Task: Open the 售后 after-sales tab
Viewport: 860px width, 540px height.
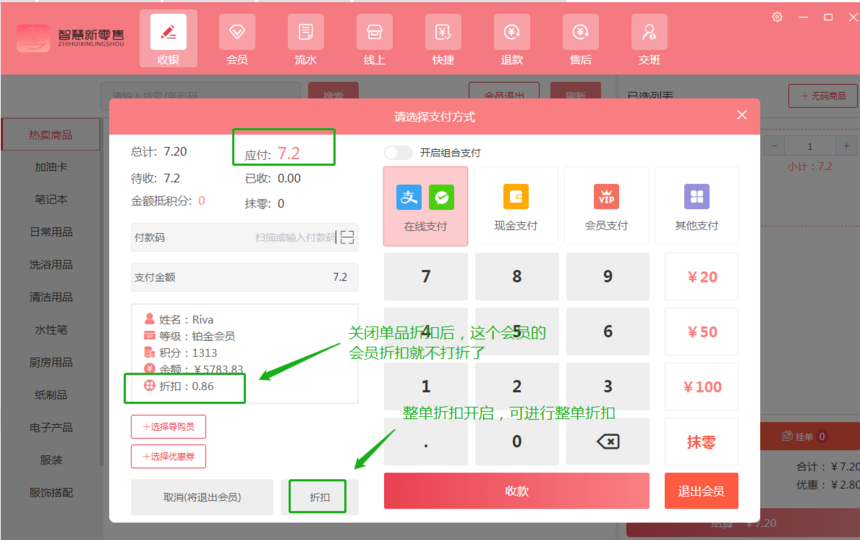Action: pos(580,39)
